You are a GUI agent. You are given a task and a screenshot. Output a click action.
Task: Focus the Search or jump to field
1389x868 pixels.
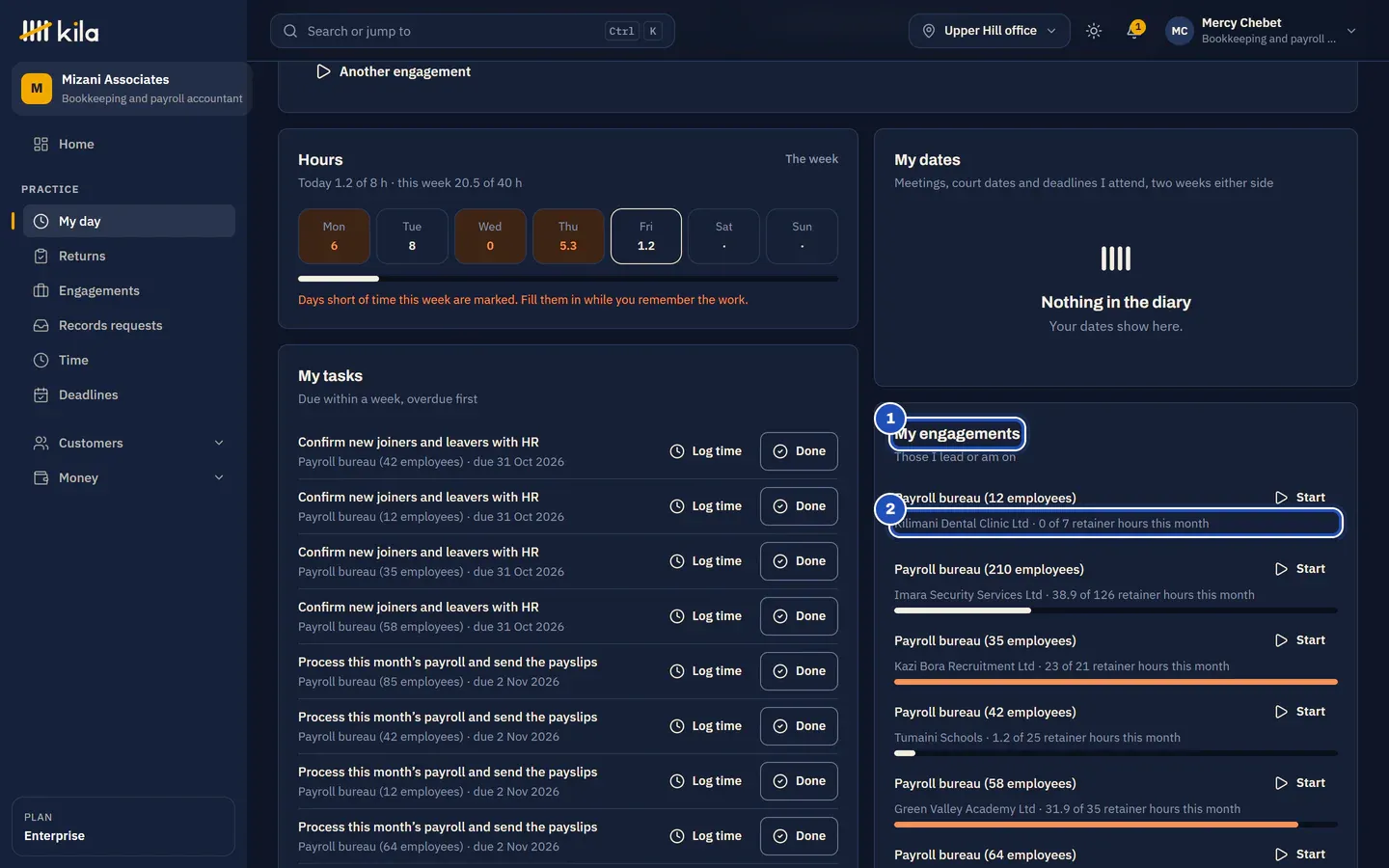click(x=473, y=31)
